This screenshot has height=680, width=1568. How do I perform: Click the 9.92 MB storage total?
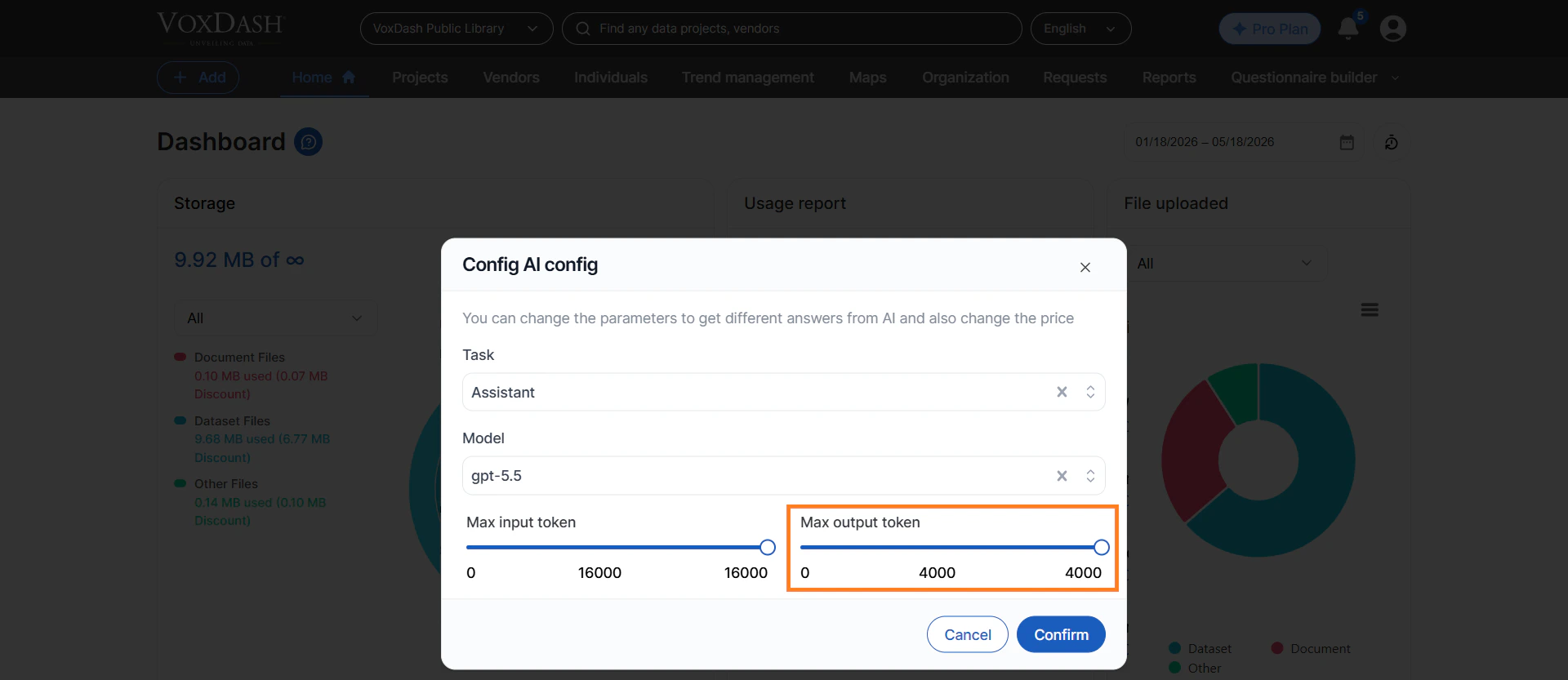(239, 260)
